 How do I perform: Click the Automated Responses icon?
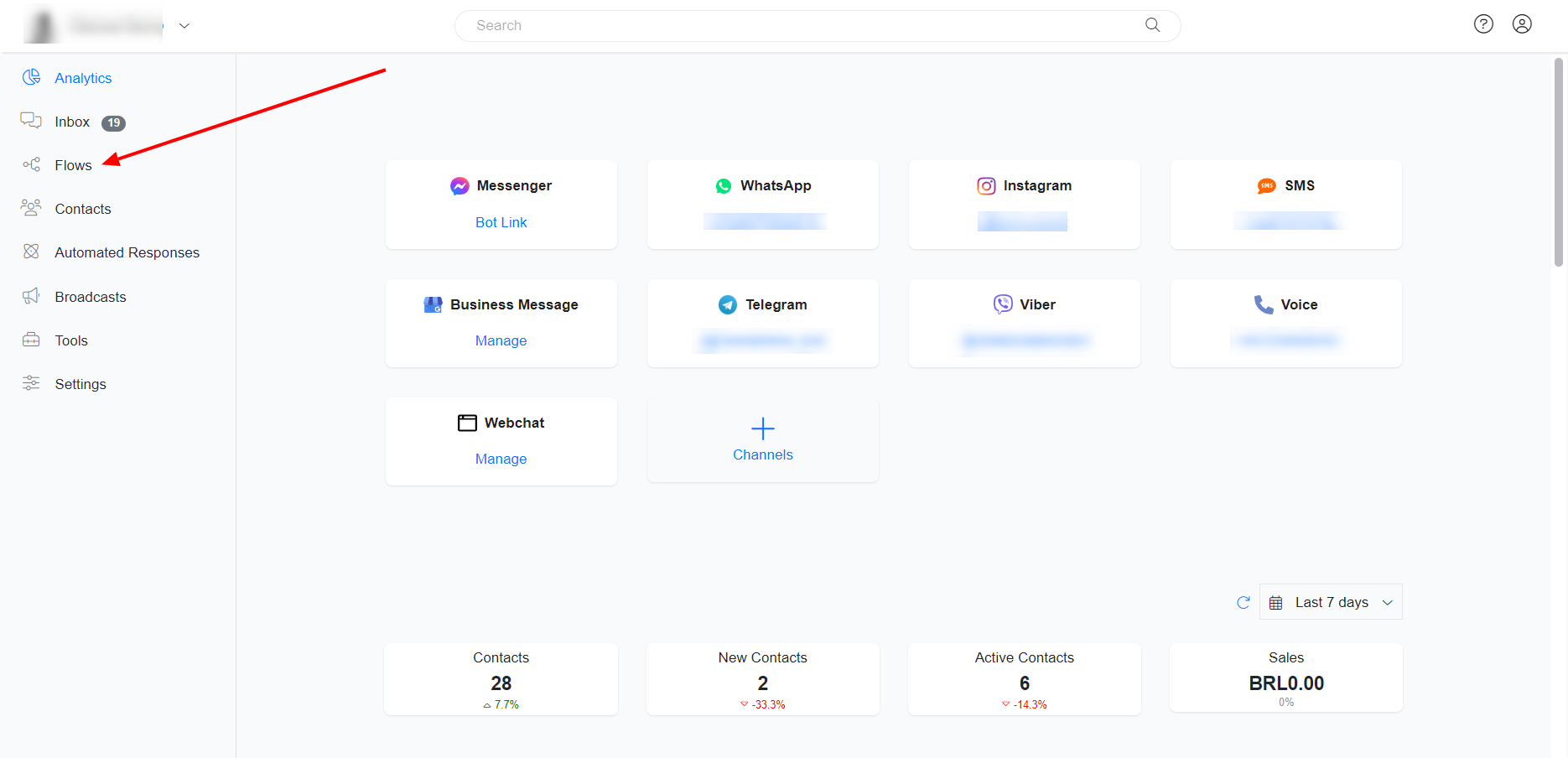[x=31, y=252]
